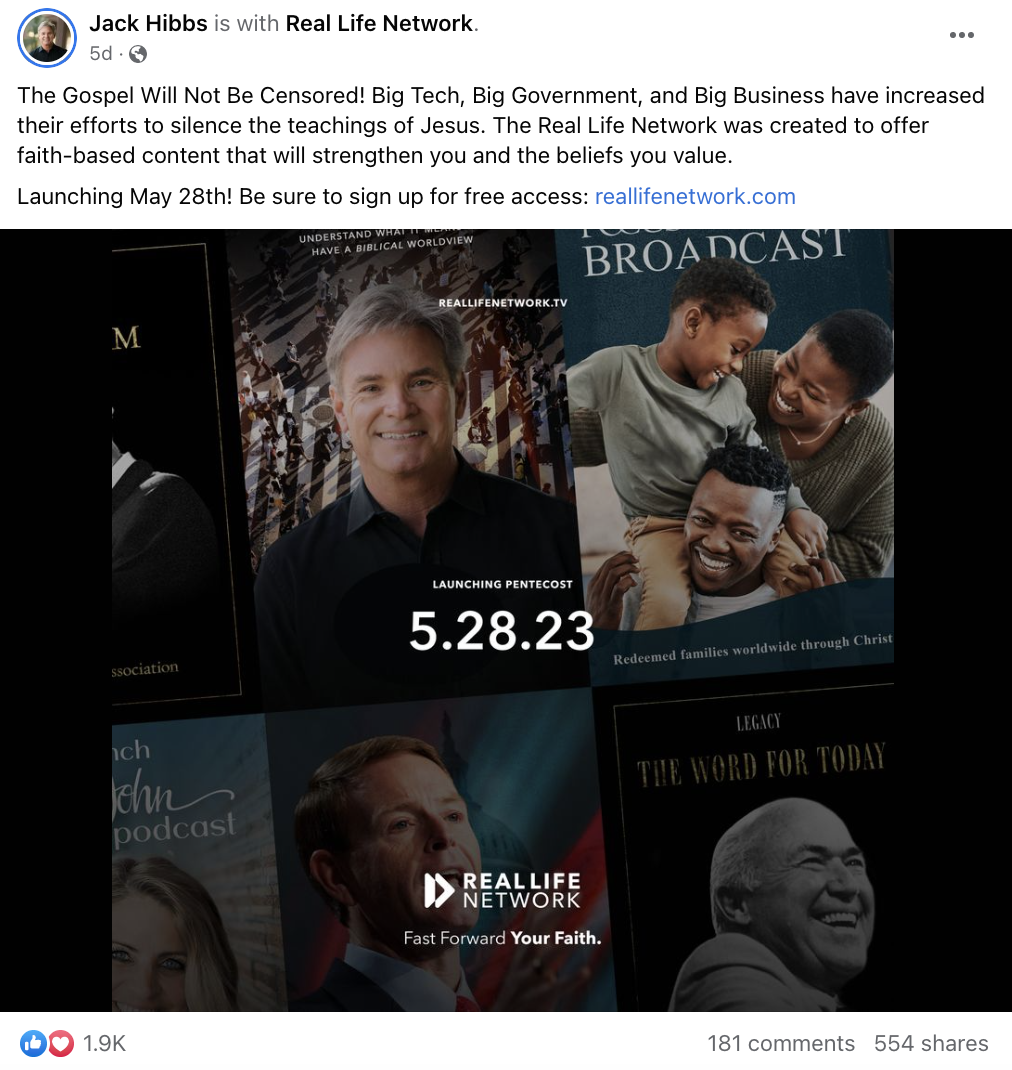Open the Real Life Network page link
Screen dimensions: 1012x1070
point(379,23)
